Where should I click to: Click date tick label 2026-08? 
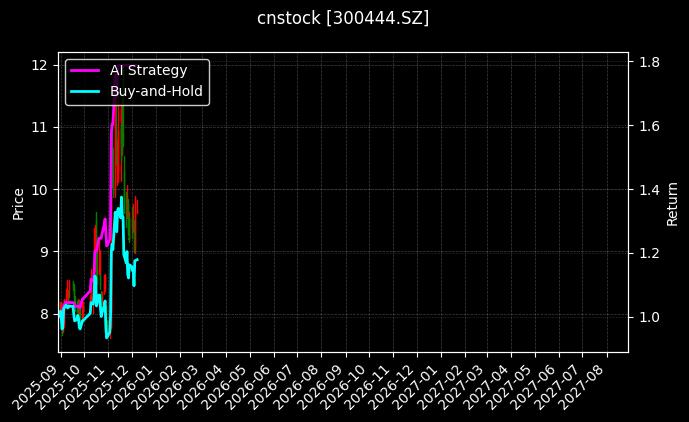point(296,387)
